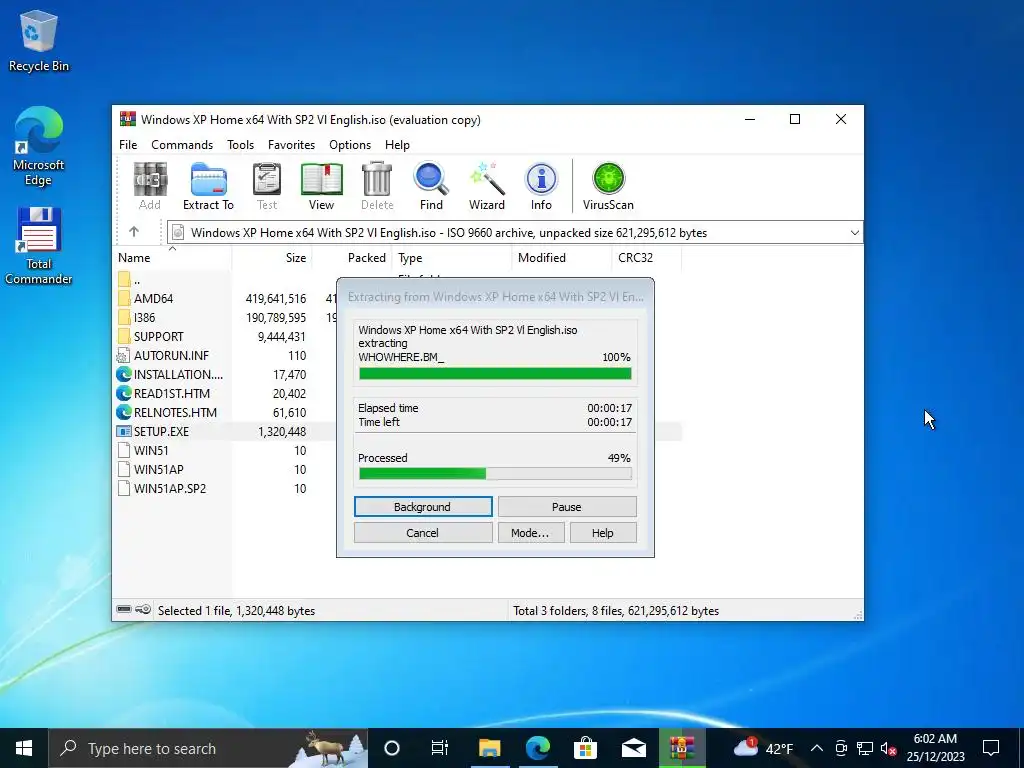Open Task View on taskbar
Screen dimensions: 1024x768
click(x=440, y=748)
